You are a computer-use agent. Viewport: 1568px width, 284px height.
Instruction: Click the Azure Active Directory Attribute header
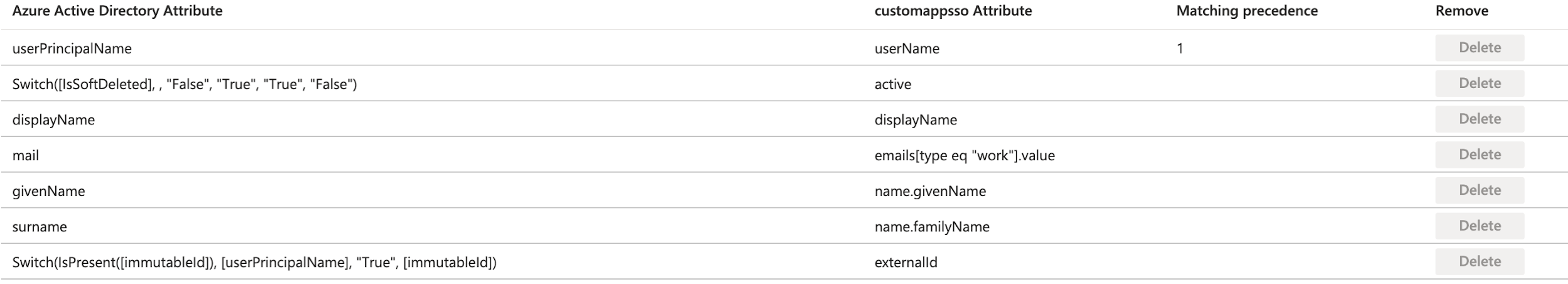click(117, 11)
